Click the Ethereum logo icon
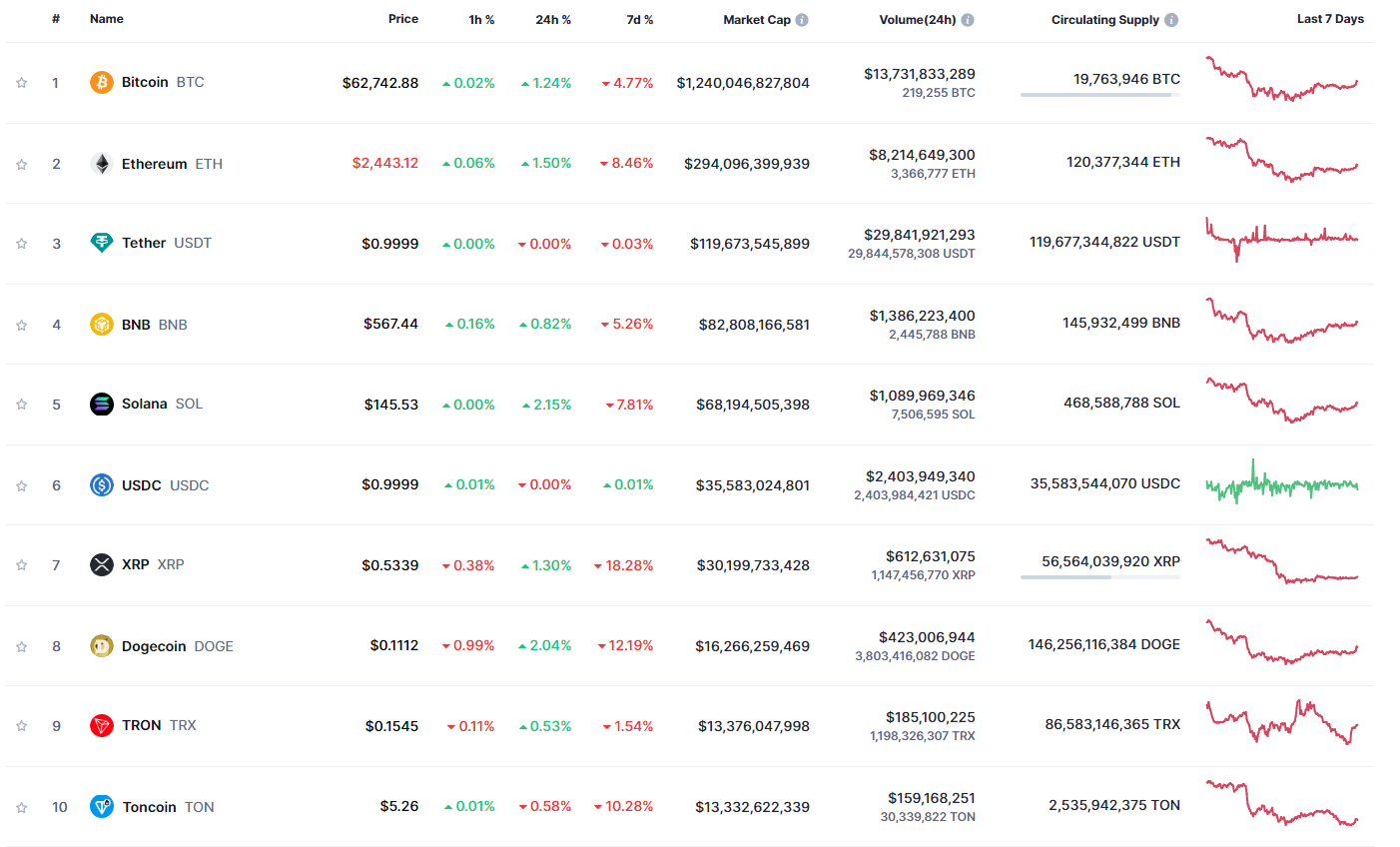 point(102,164)
